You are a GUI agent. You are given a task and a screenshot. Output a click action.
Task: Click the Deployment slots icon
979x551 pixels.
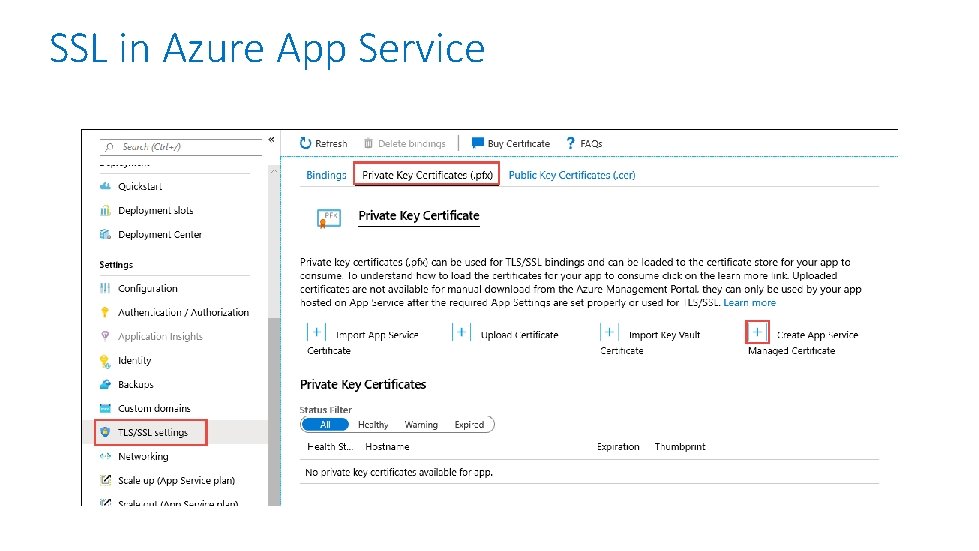(x=106, y=210)
